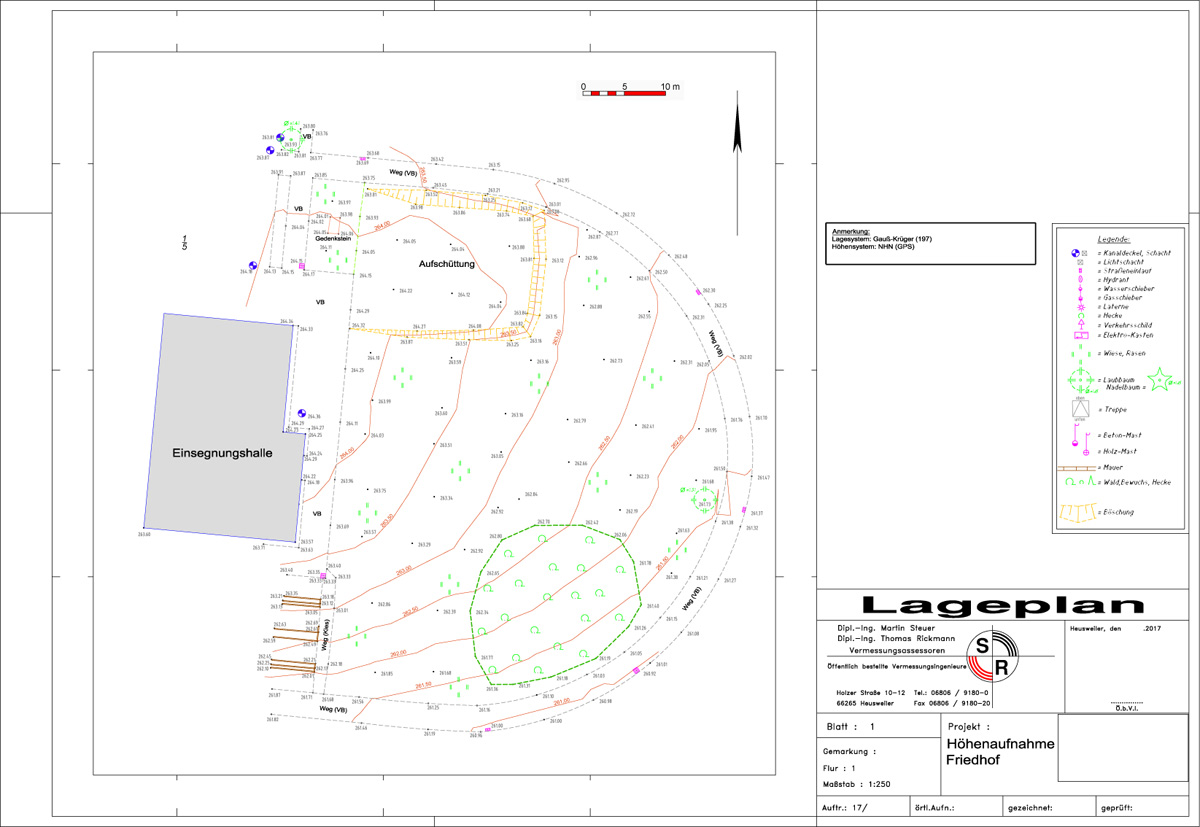
Task: Click the Fax 06806 / 9180-20 number
Action: (951, 704)
